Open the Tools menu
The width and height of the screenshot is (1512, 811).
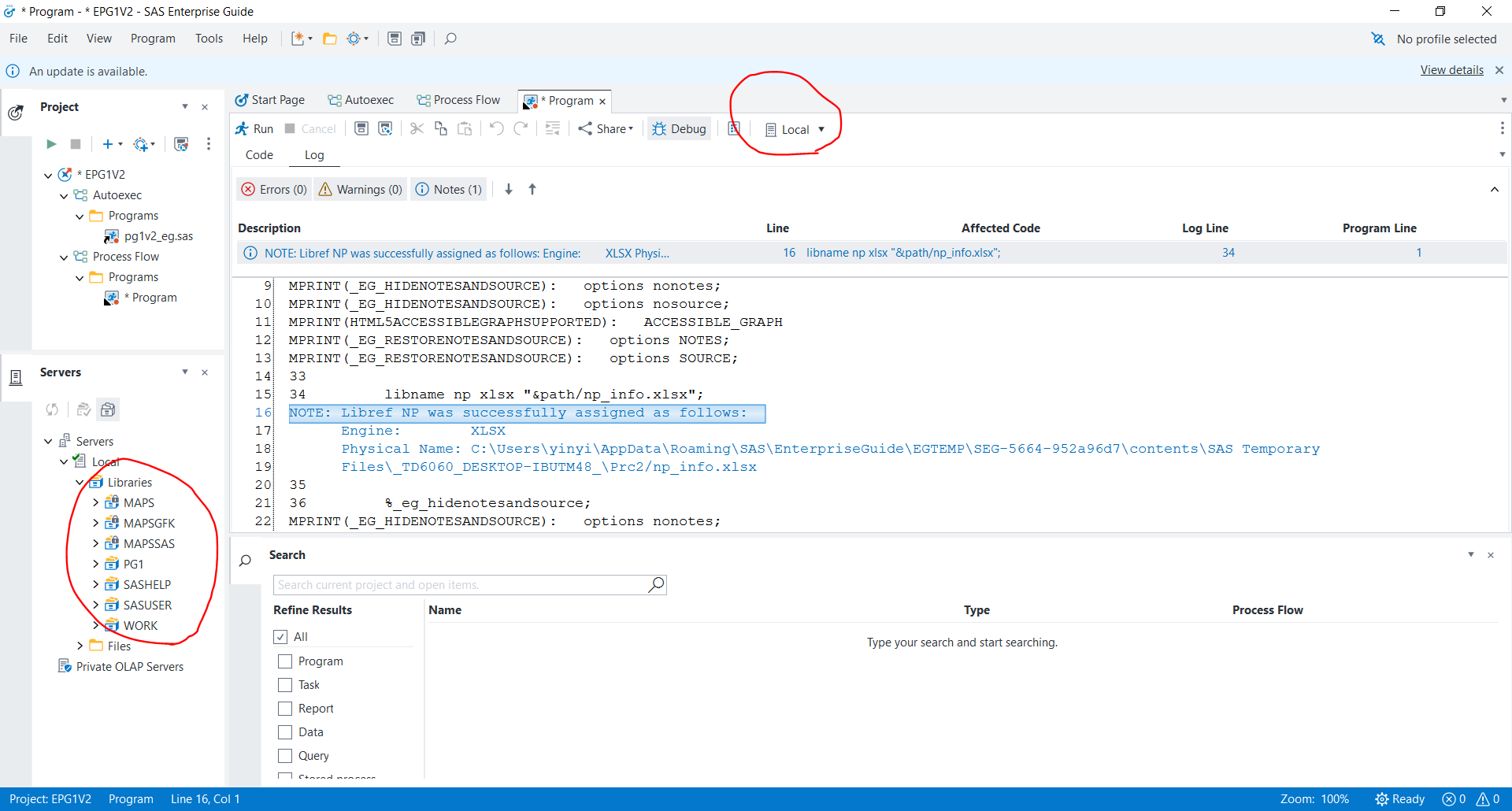209,38
